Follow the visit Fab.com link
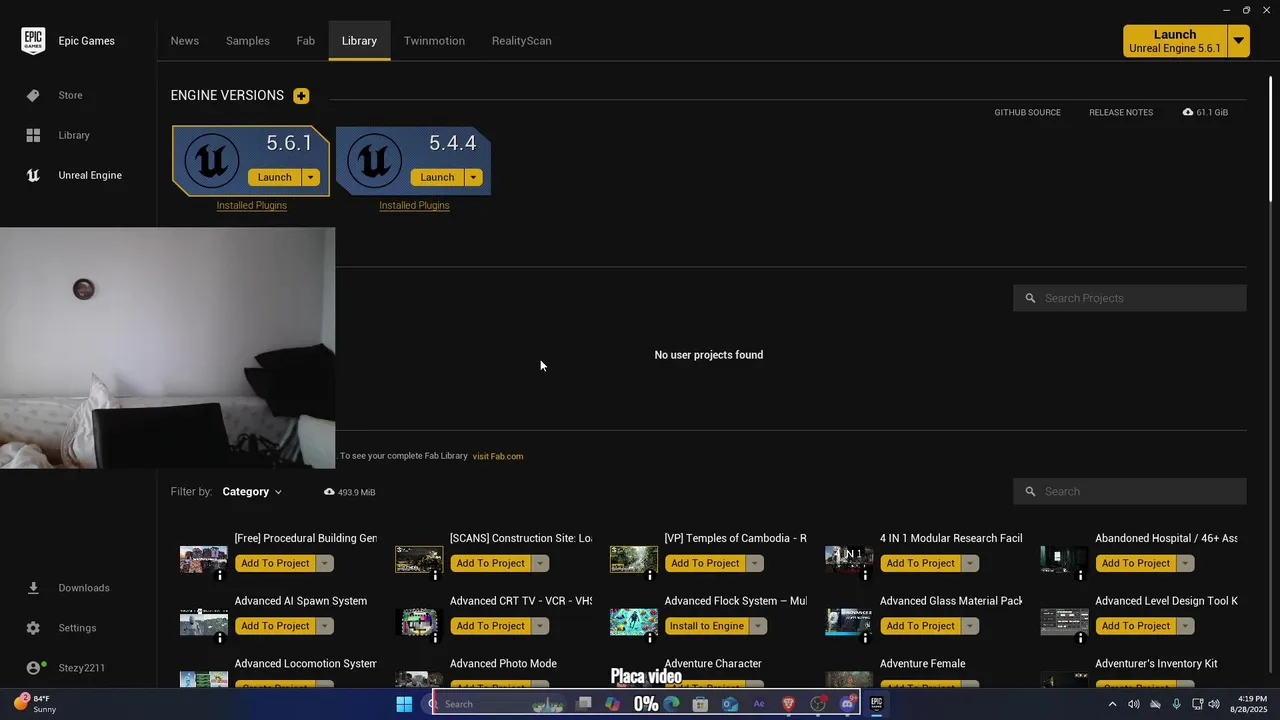 pyautogui.click(x=498, y=456)
